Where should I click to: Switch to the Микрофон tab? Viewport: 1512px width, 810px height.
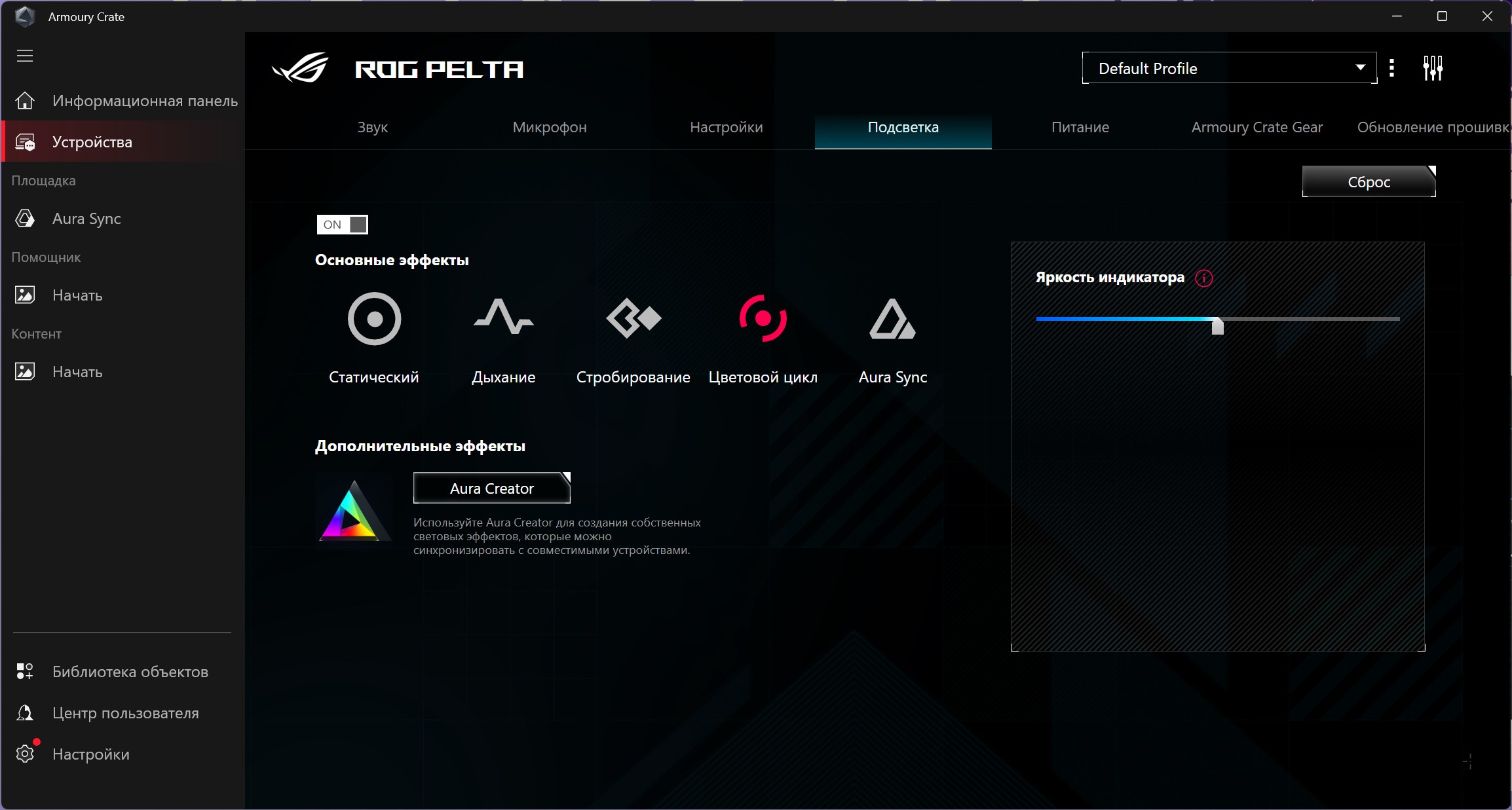pos(550,127)
